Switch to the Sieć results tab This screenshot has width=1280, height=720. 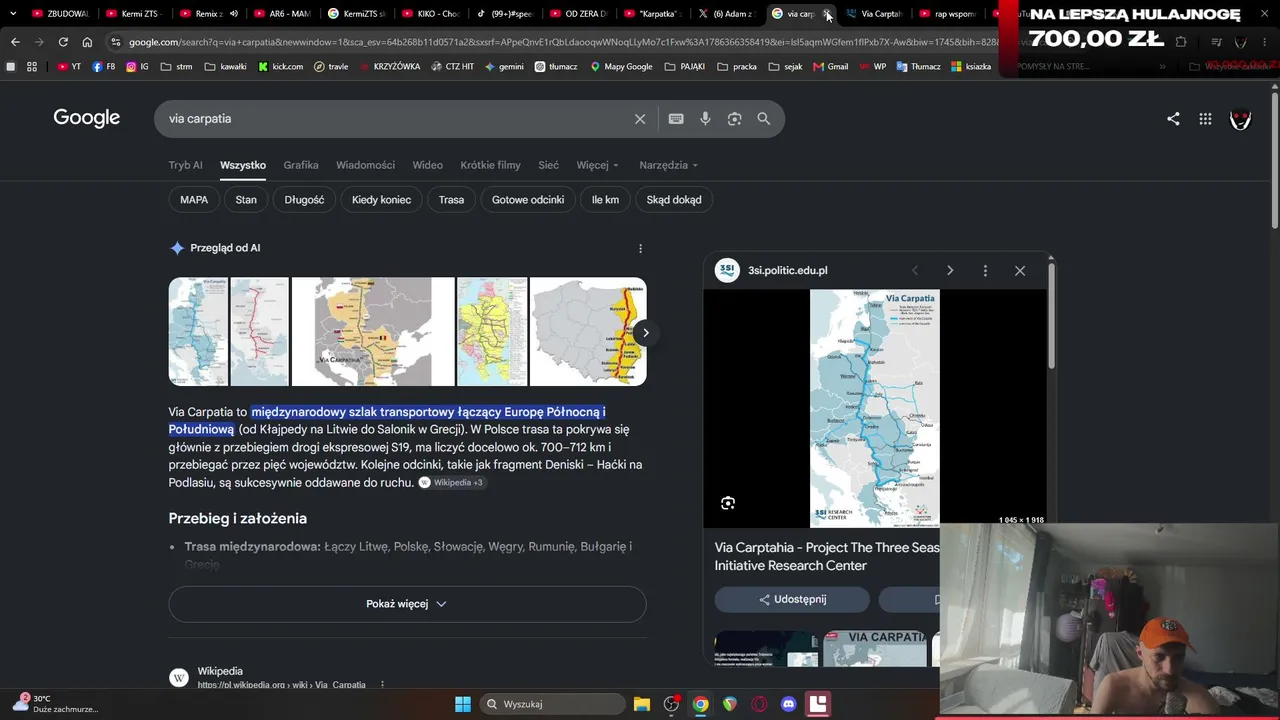click(x=548, y=165)
